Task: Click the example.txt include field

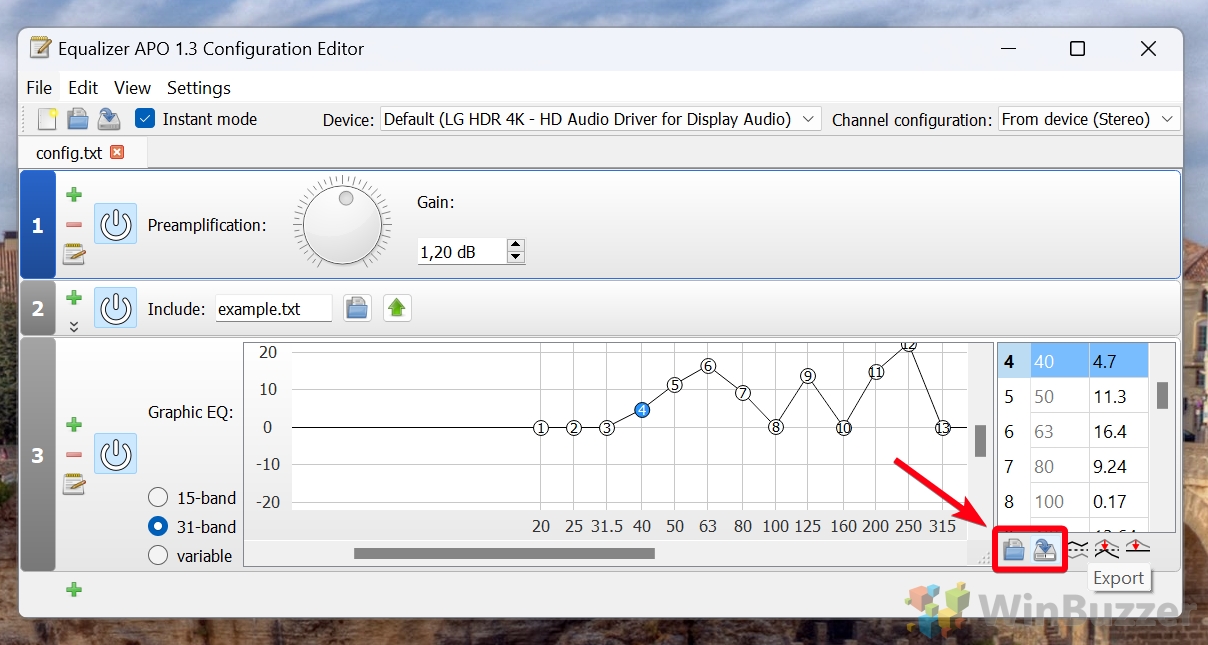Action: pos(274,309)
